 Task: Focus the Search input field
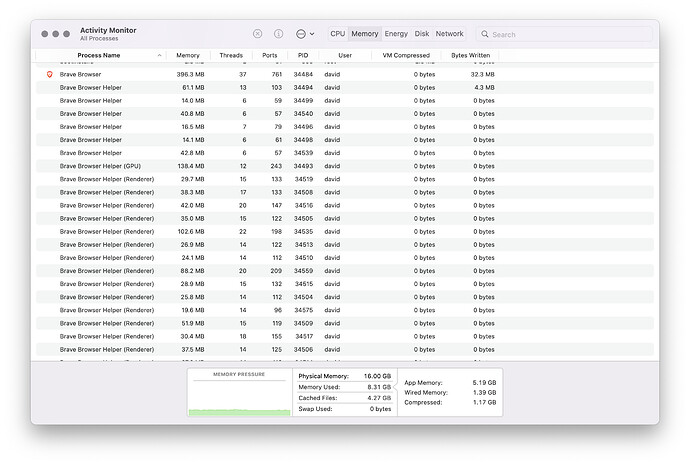(564, 34)
